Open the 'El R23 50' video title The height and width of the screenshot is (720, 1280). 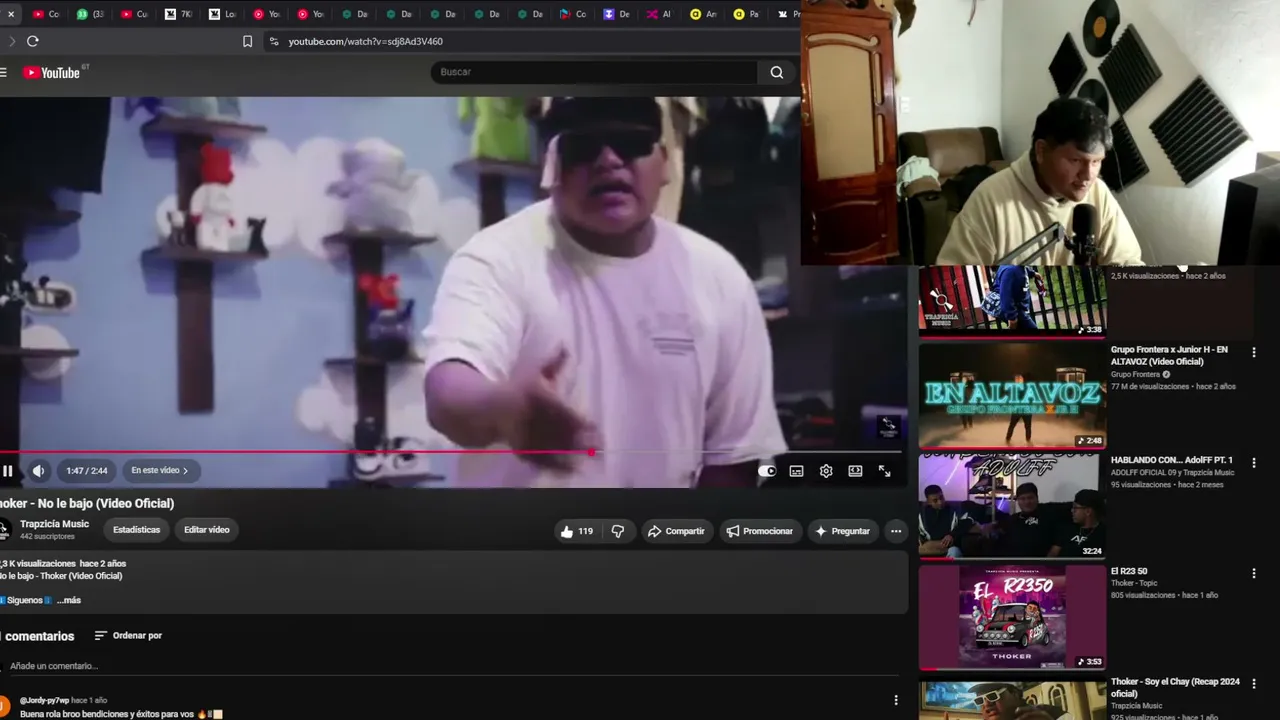coord(1129,571)
